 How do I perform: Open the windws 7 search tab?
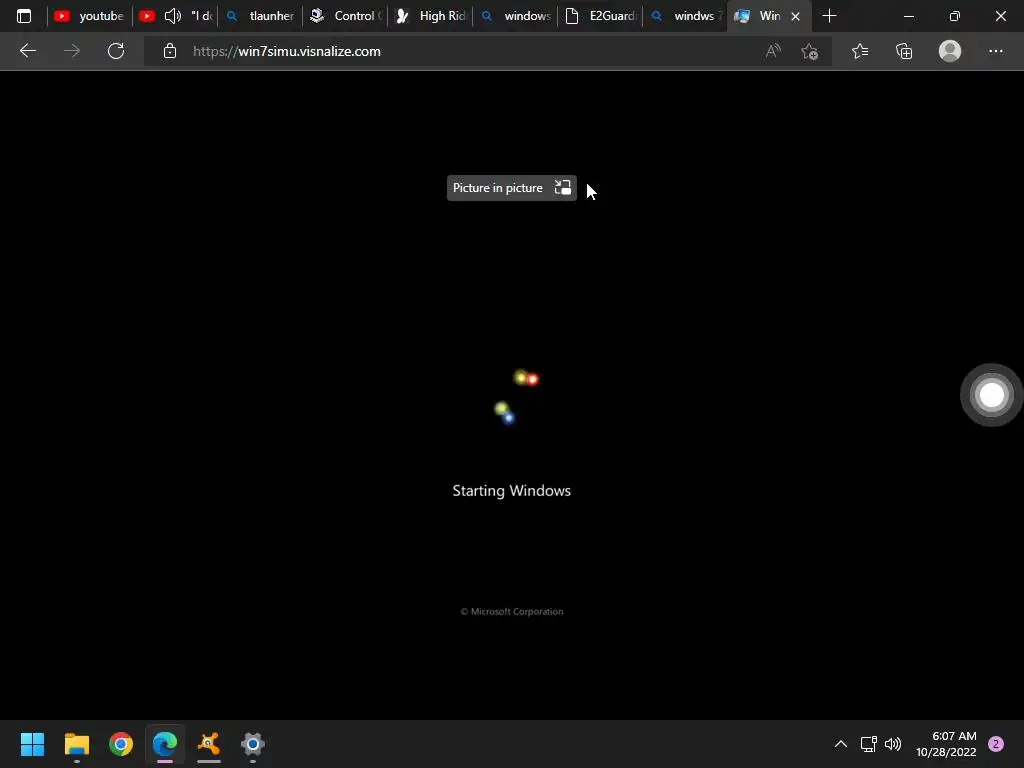click(684, 16)
